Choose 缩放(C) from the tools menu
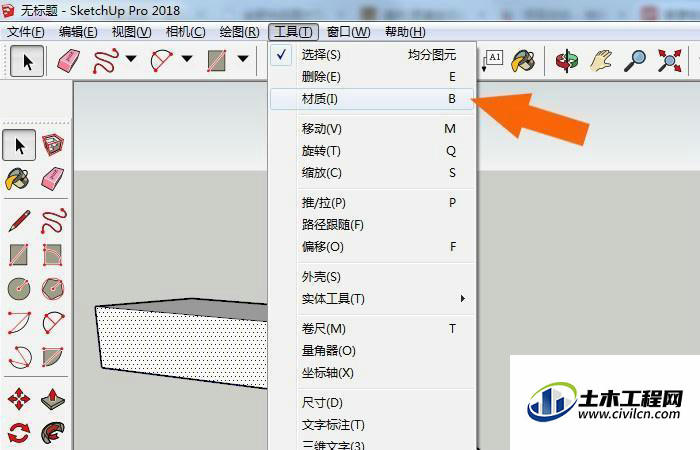 point(371,173)
